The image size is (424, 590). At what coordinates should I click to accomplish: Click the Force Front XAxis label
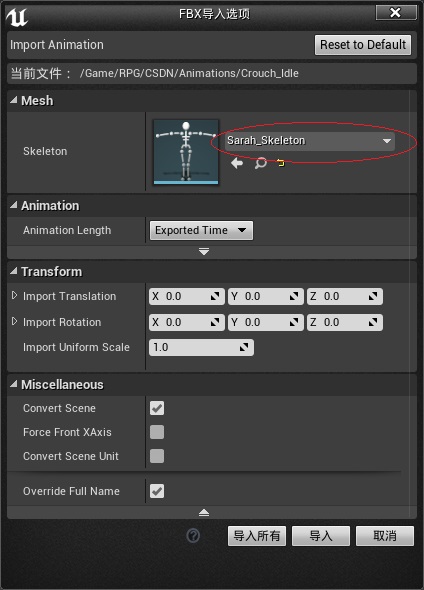point(67,432)
